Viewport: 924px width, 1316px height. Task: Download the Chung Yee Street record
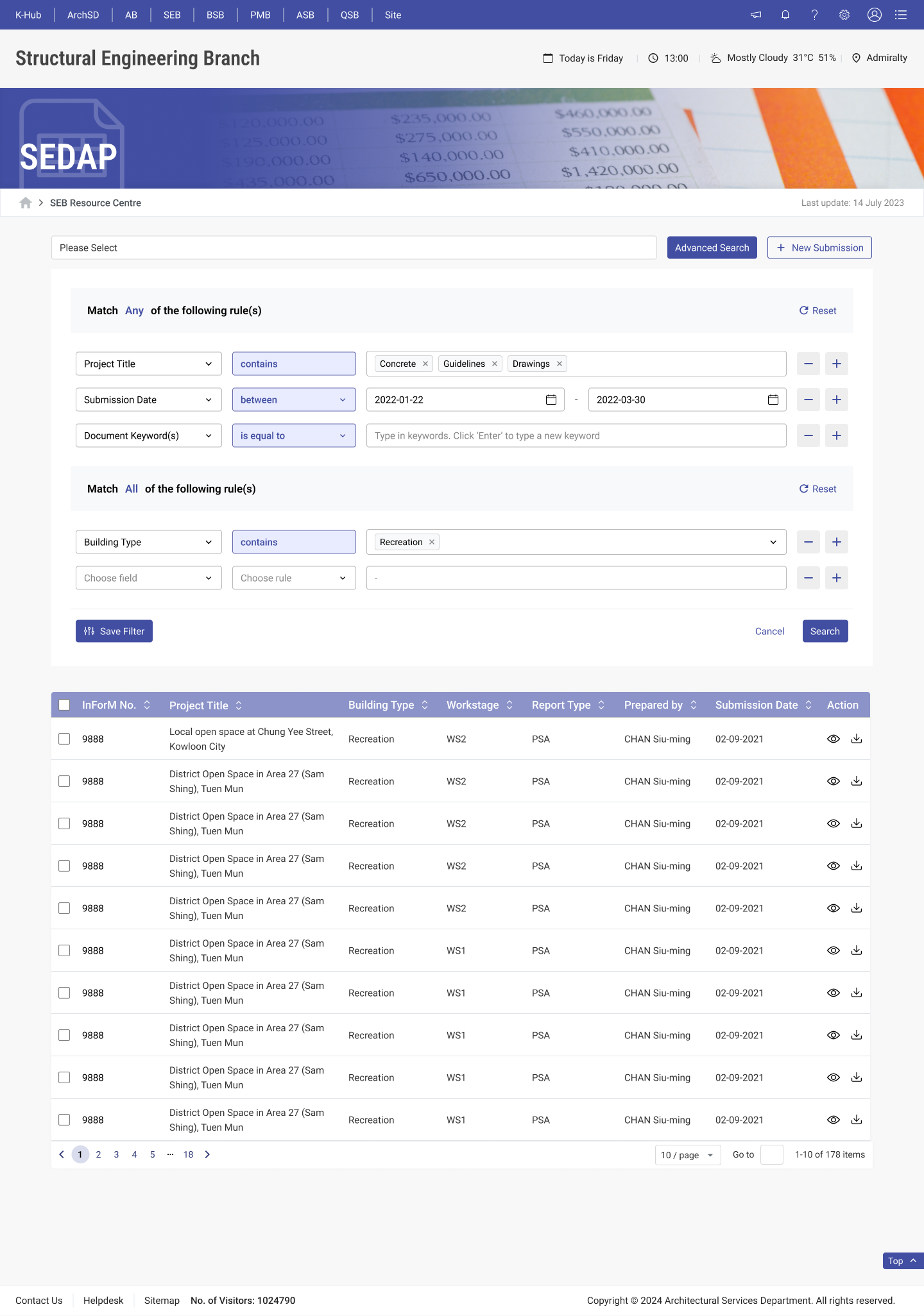[856, 739]
